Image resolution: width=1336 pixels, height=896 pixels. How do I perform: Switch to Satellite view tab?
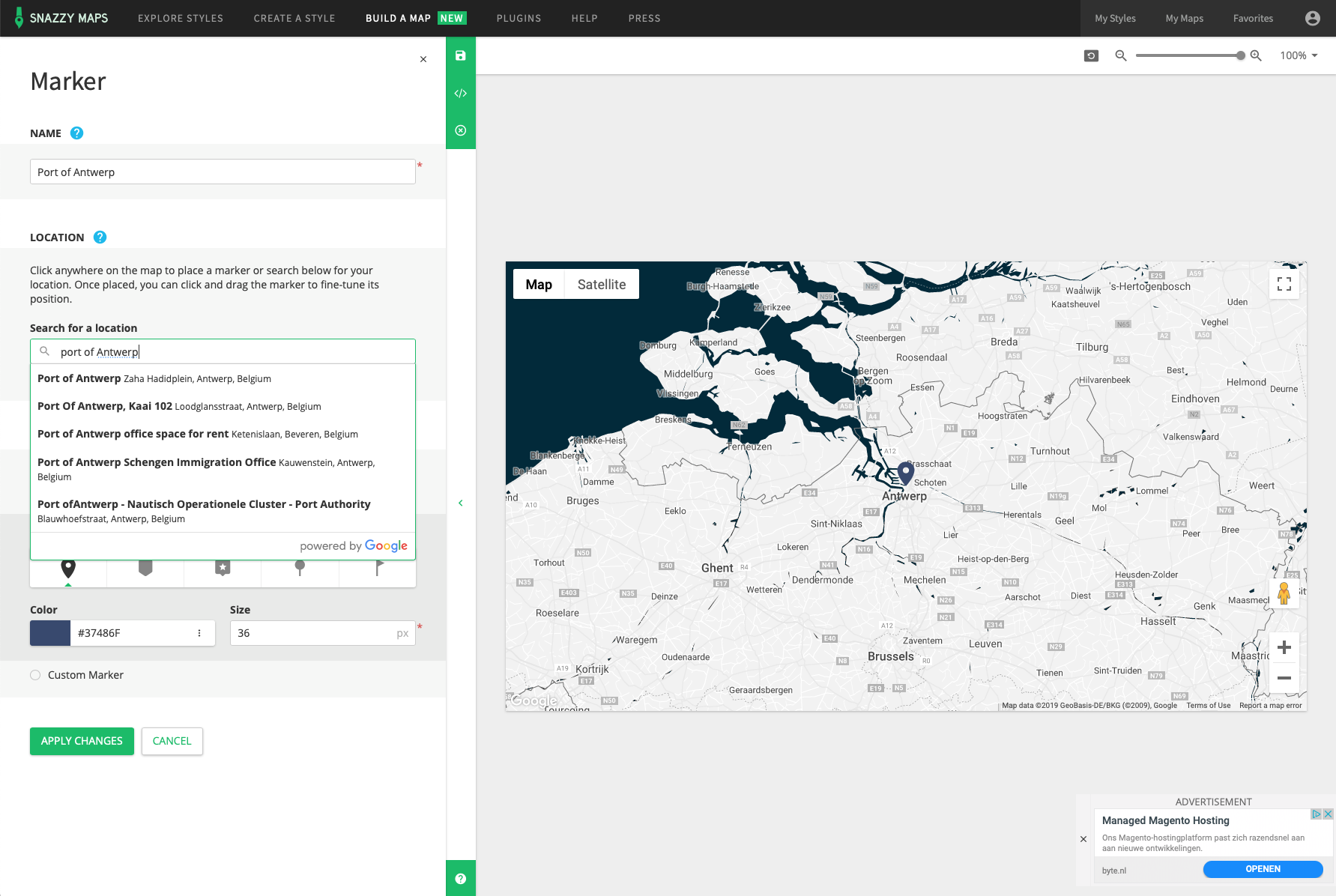[602, 284]
